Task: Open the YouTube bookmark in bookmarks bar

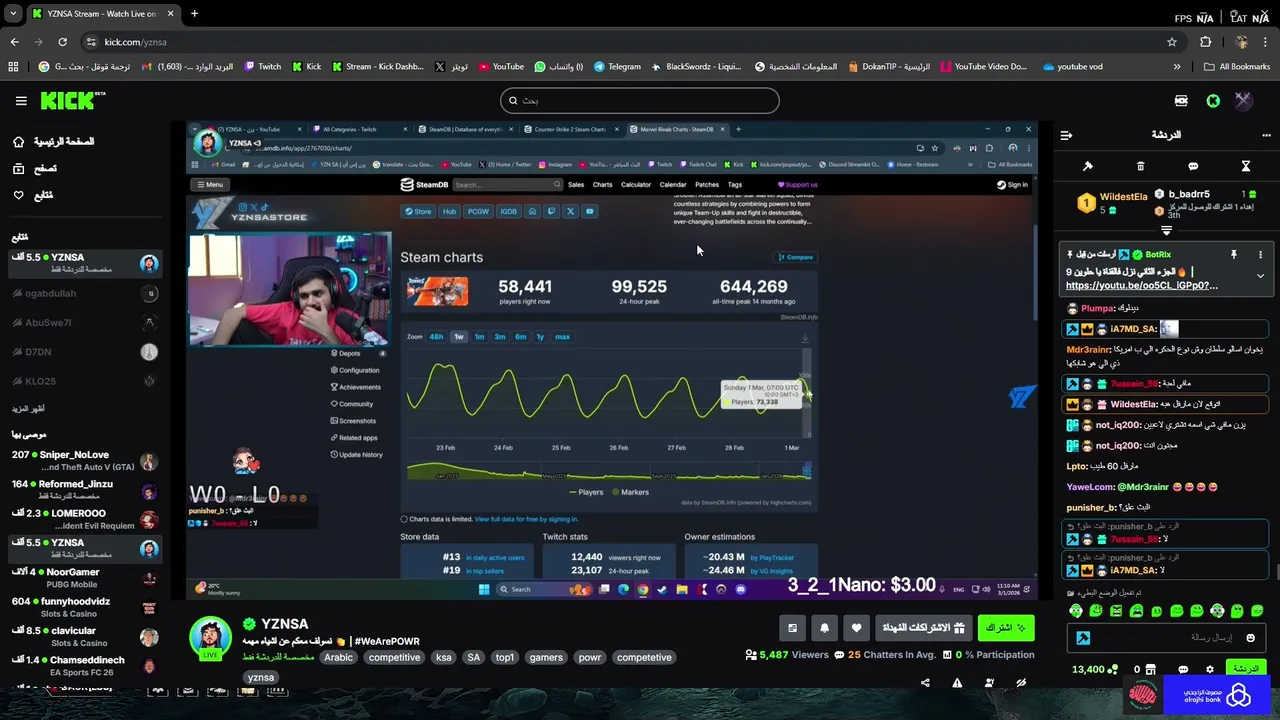Action: point(501,67)
